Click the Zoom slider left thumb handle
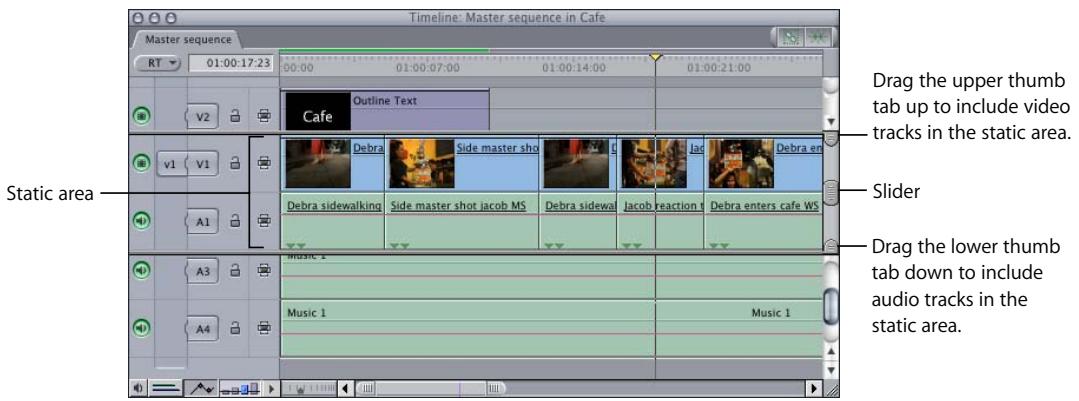 tap(365, 390)
